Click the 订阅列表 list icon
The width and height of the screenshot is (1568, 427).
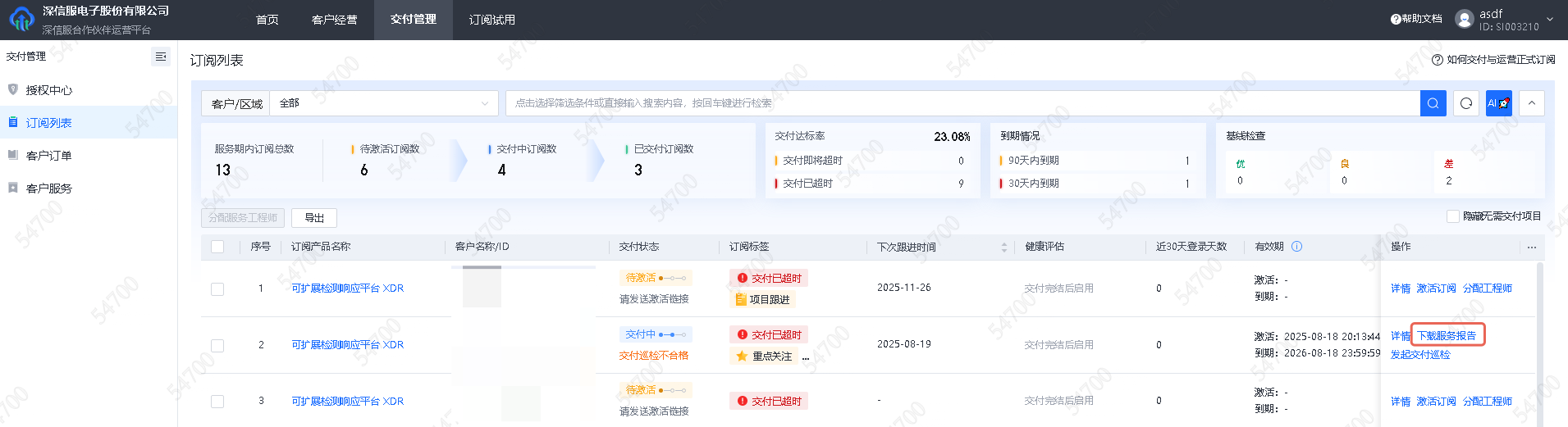coord(13,122)
